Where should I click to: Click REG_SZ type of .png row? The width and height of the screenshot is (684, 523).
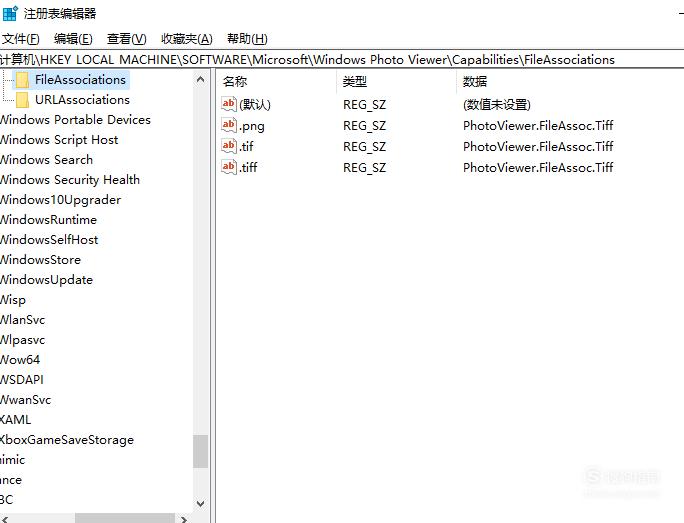[x=365, y=126]
